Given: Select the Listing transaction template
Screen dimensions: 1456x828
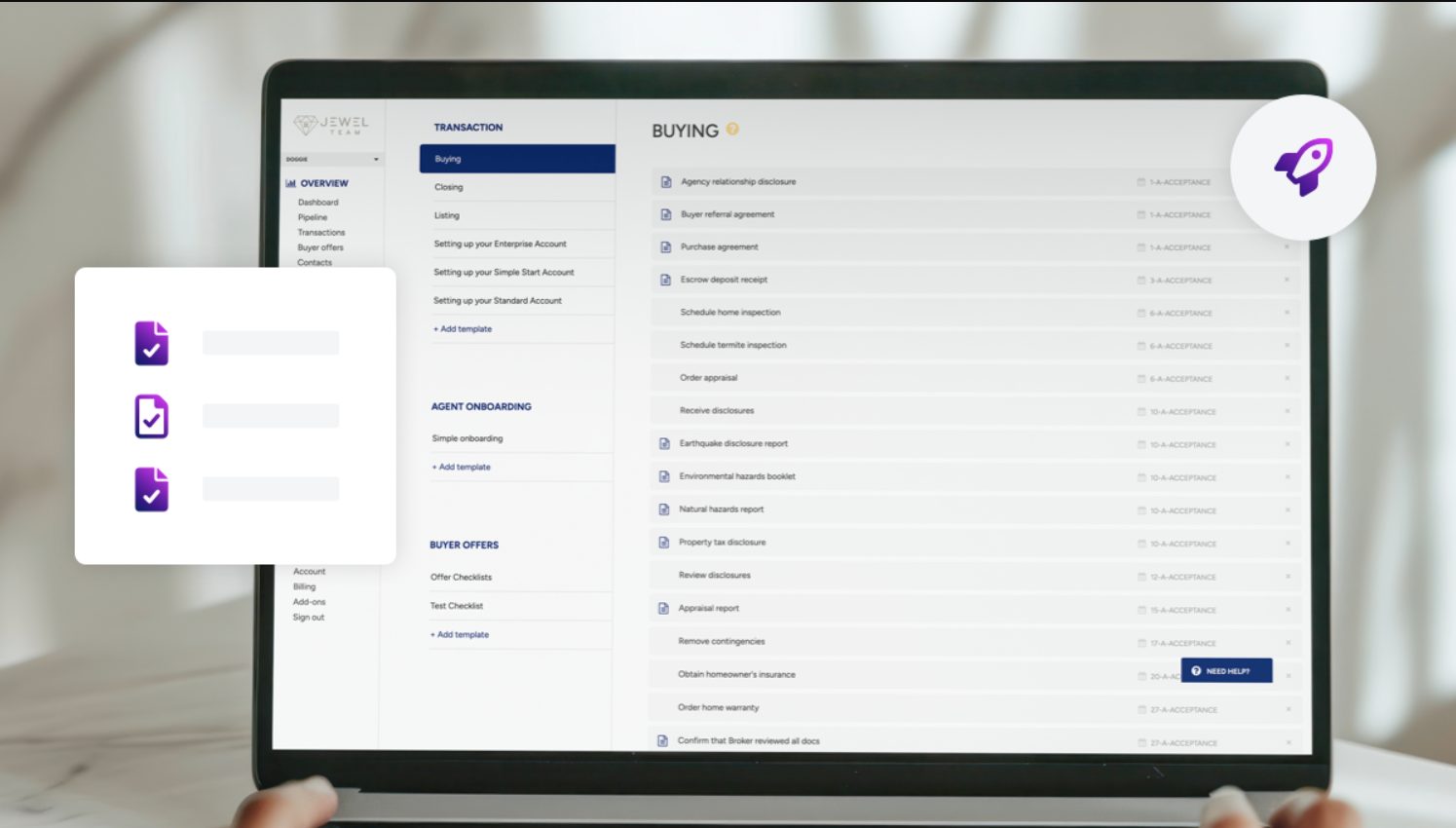Looking at the screenshot, I should point(447,215).
